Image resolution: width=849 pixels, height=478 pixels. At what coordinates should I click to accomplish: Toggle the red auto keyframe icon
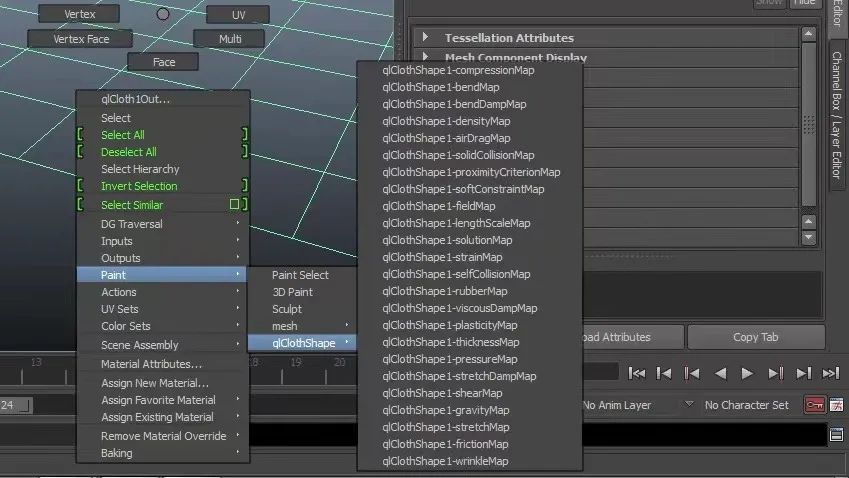pyautogui.click(x=814, y=404)
